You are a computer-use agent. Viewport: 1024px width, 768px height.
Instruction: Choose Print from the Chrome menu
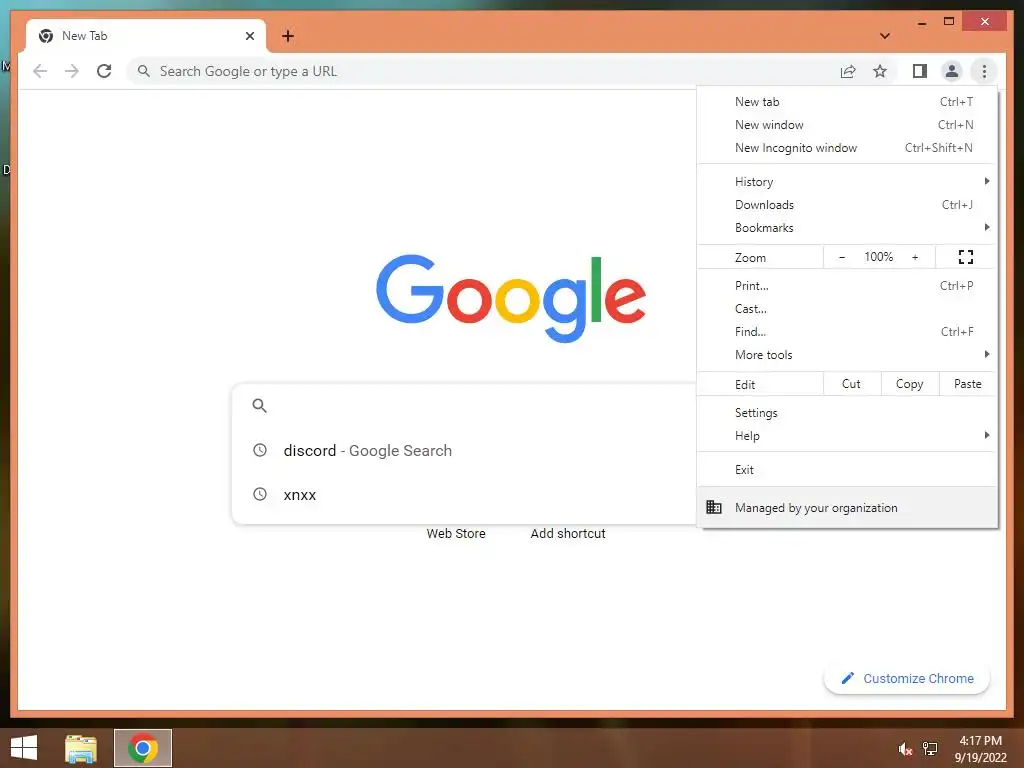click(x=847, y=285)
